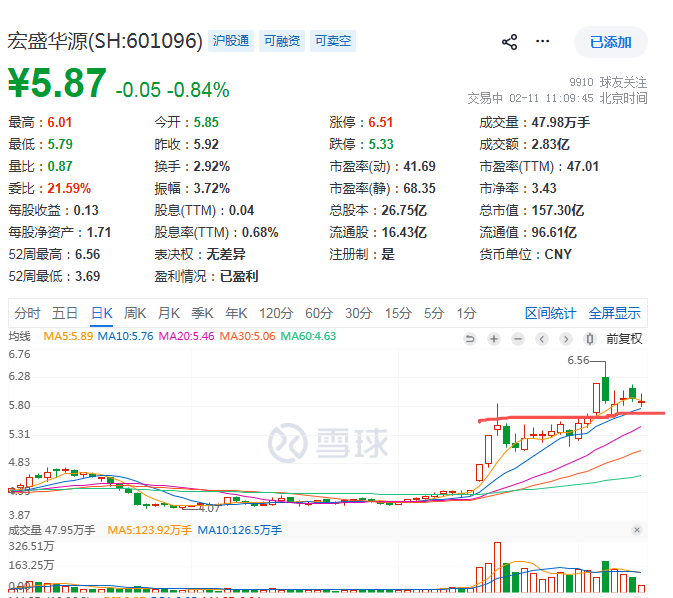Screen dimensions: 673x598
Task: Click the 9910 球友关注 follower count
Action: pos(608,82)
